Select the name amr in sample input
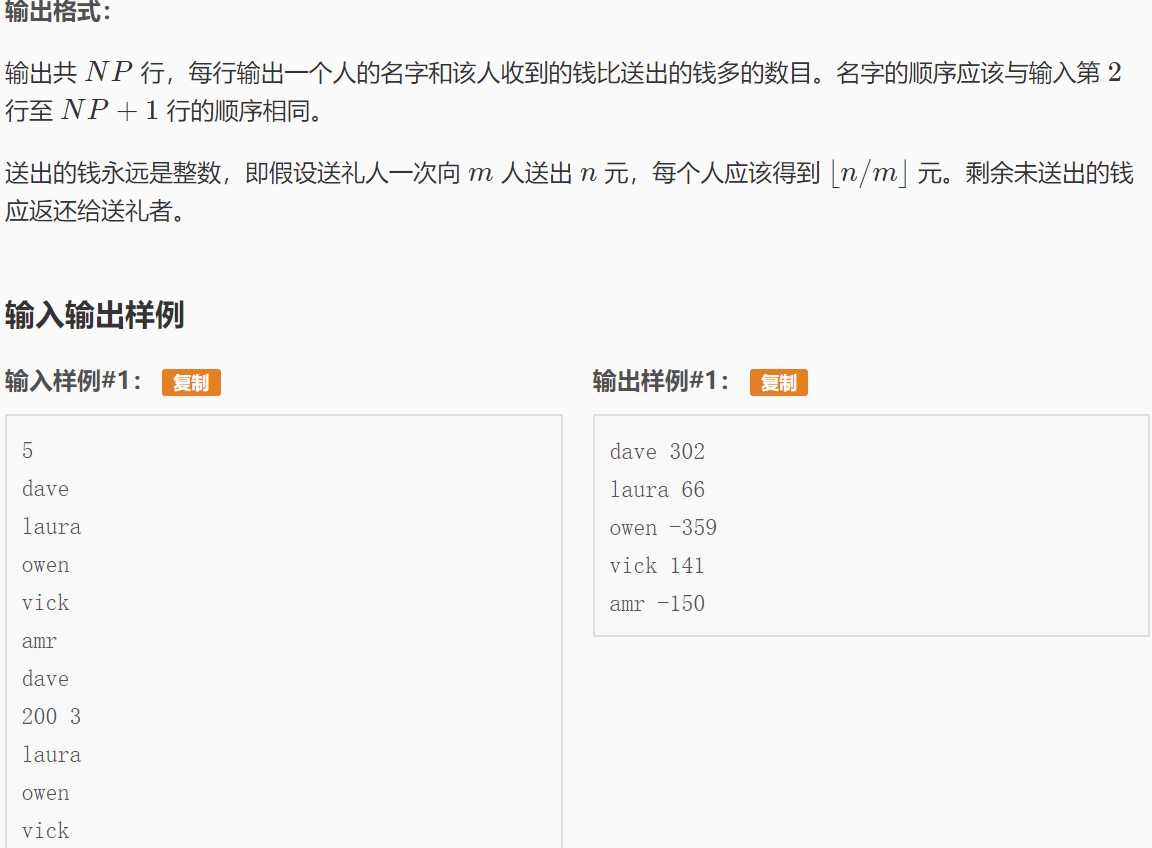This screenshot has width=1152, height=848. [40, 640]
